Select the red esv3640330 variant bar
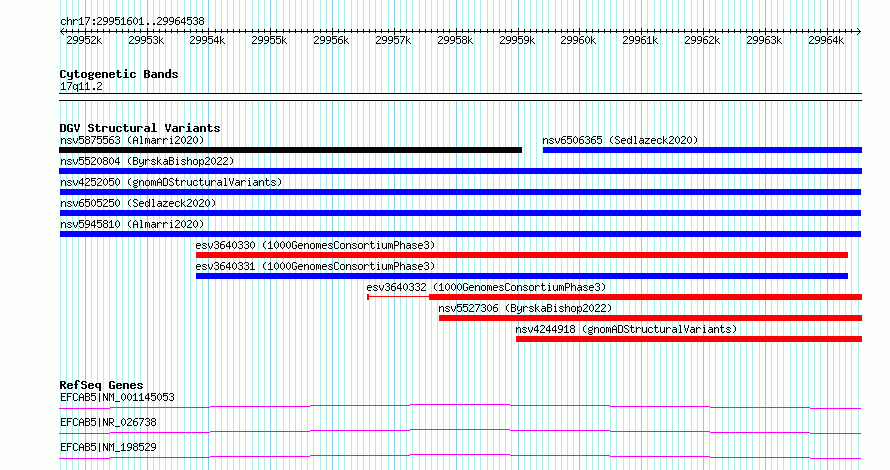The width and height of the screenshot is (890, 470). pos(522,255)
